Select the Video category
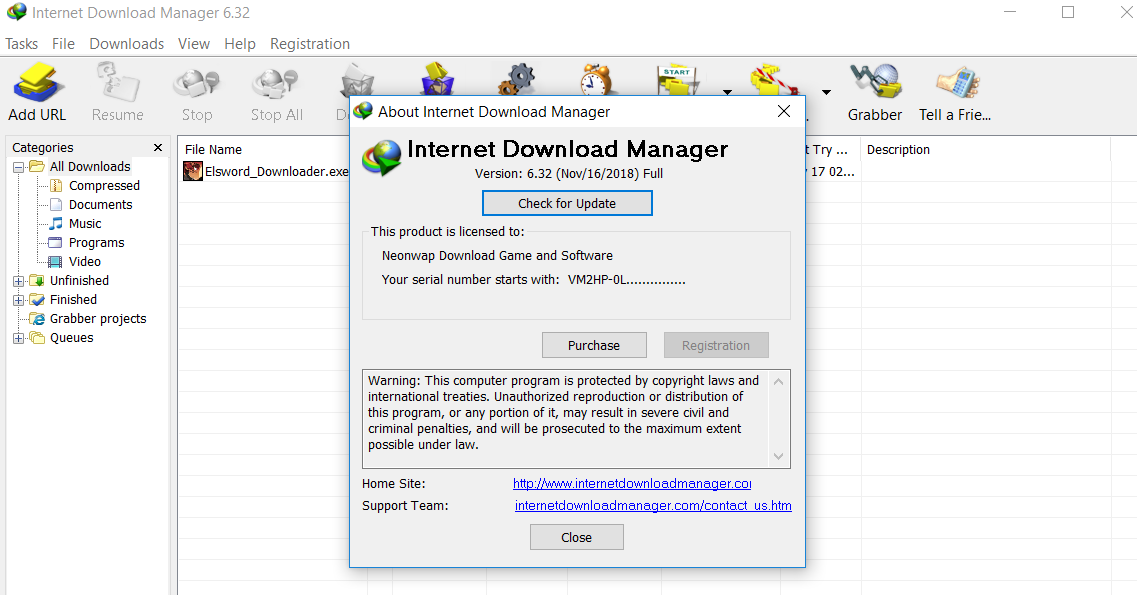Image resolution: width=1137 pixels, height=595 pixels. pyautogui.click(x=85, y=261)
